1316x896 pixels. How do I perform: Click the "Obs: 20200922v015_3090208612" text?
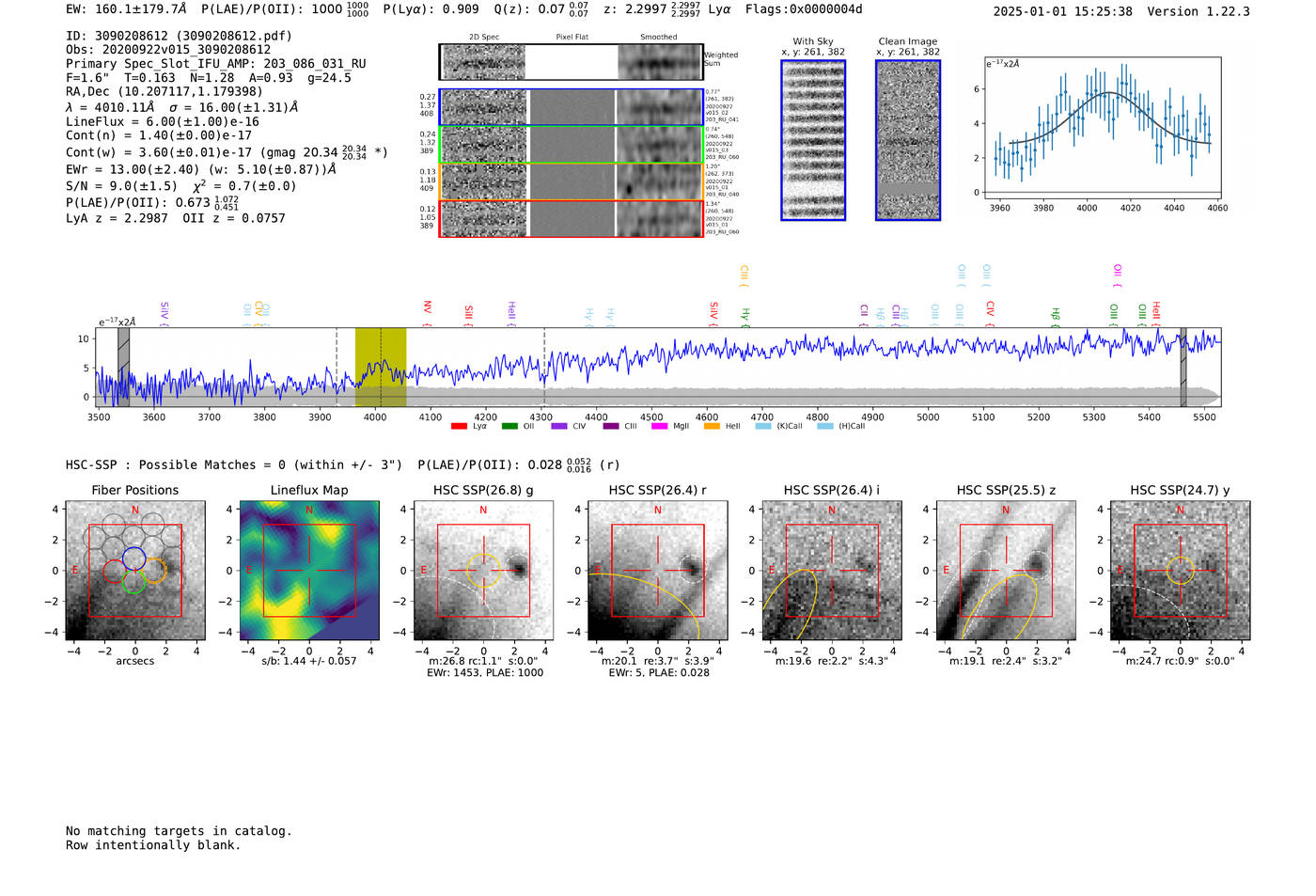168,50
